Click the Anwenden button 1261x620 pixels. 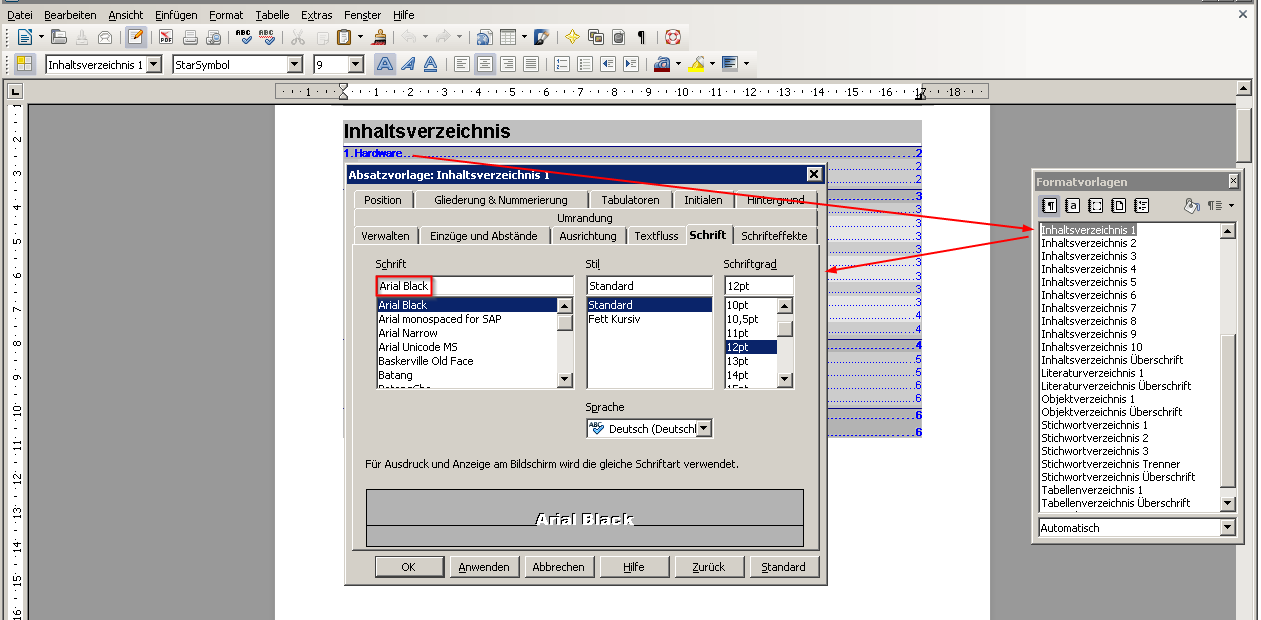[484, 567]
